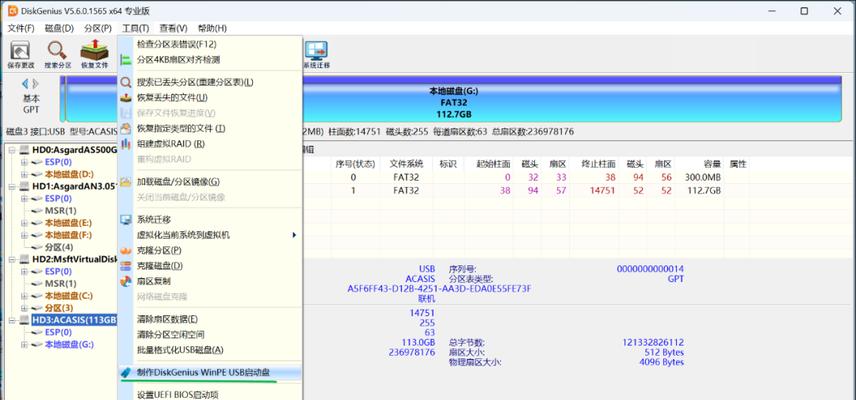856x400 pixels.
Task: Click the icon beside 恢复丢失的文件
Action: pos(126,98)
